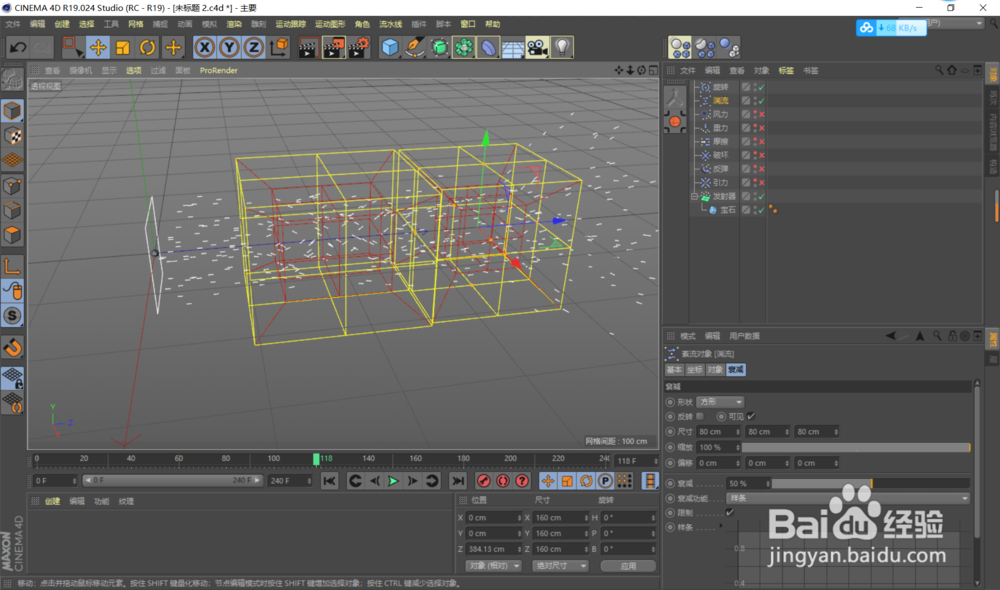This screenshot has width=1000, height=590.
Task: Click the 缩放 100% slider track
Action: click(x=855, y=447)
